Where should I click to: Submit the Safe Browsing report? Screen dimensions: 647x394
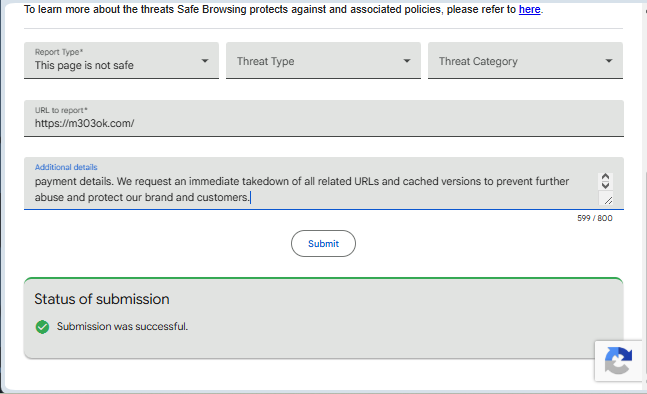(x=323, y=243)
